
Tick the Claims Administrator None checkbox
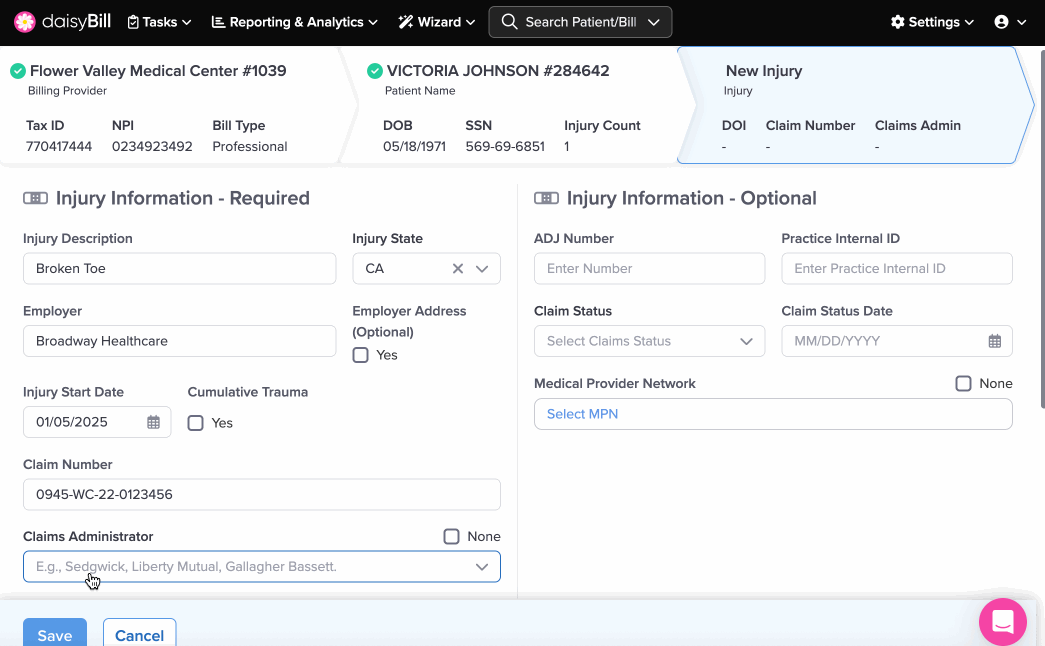(x=452, y=537)
